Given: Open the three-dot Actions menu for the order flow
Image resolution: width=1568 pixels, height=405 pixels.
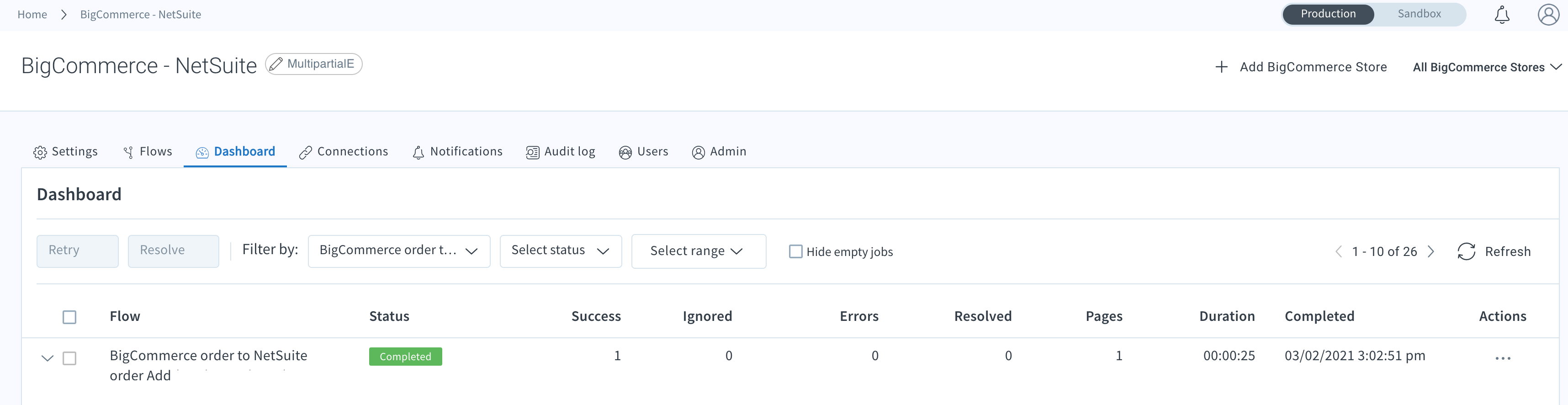Looking at the screenshot, I should coord(1503,358).
